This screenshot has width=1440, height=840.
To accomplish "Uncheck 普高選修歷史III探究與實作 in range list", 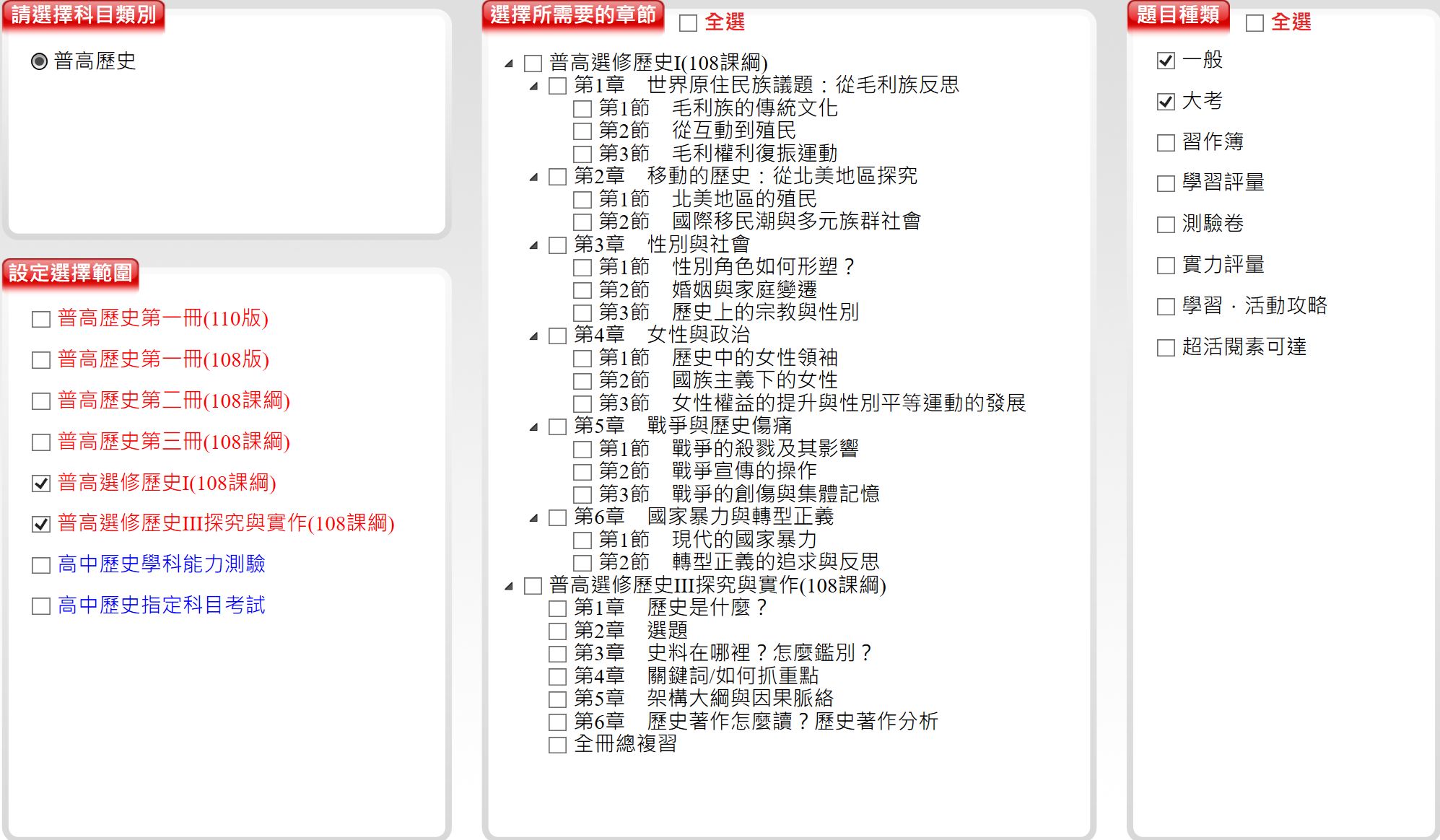I will (x=41, y=524).
